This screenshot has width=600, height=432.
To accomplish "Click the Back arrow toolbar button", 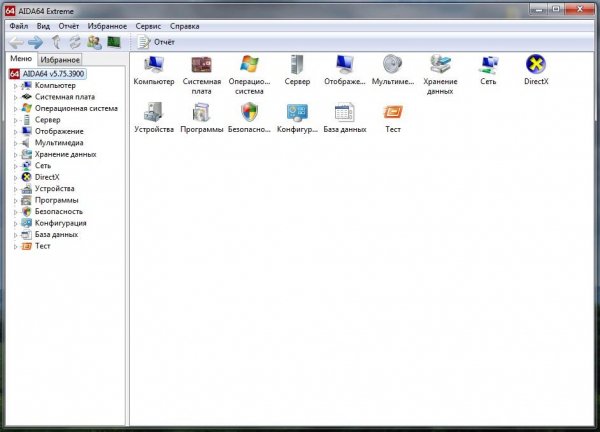I will tap(16, 42).
